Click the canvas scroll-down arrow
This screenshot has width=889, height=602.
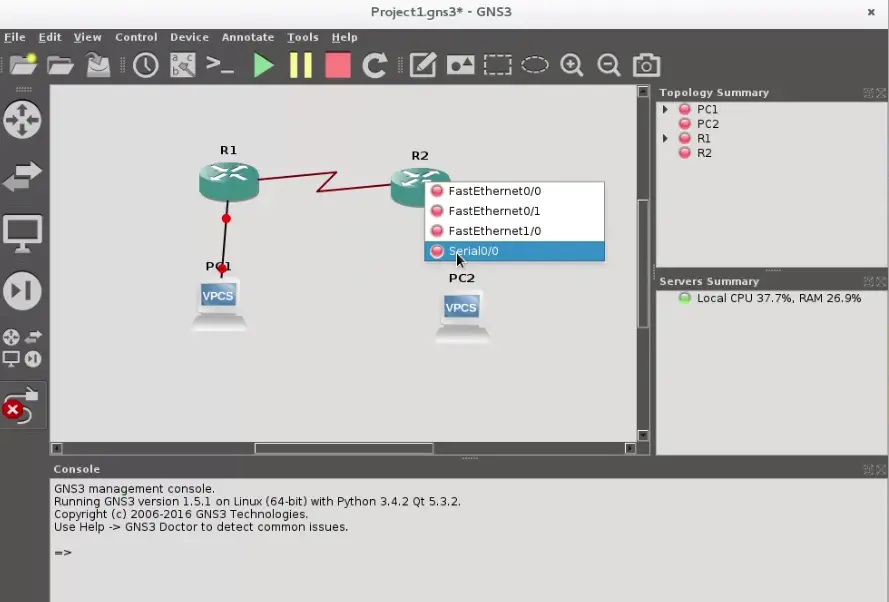point(643,435)
